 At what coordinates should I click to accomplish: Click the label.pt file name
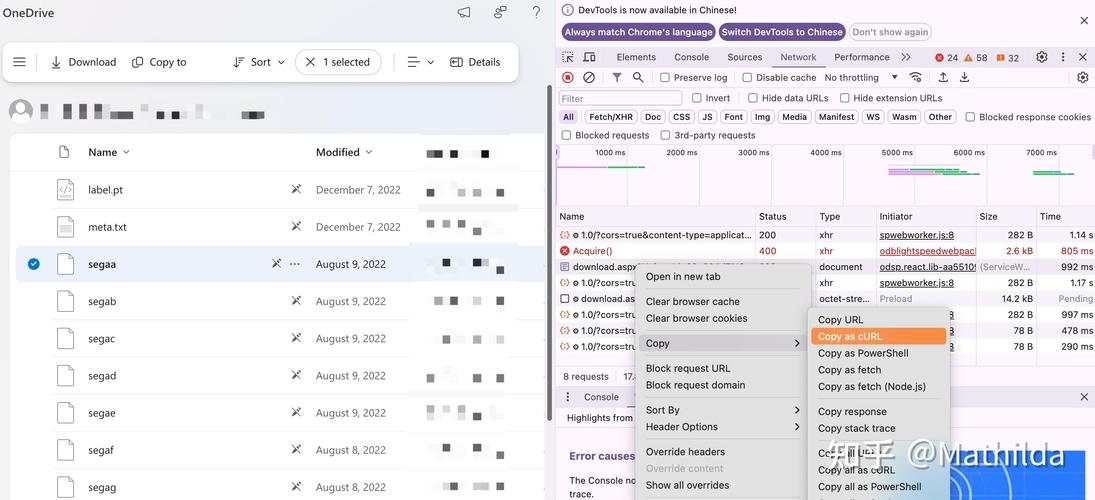tap(105, 190)
